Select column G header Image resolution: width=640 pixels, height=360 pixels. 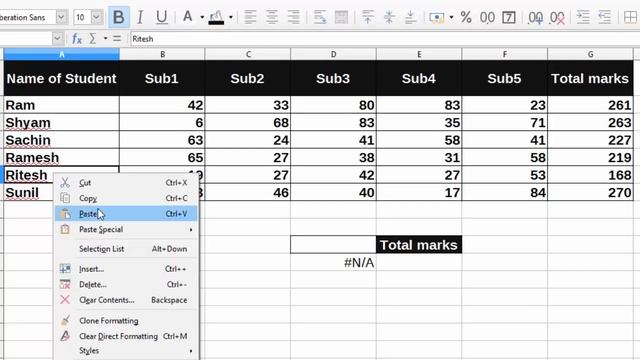coord(590,54)
